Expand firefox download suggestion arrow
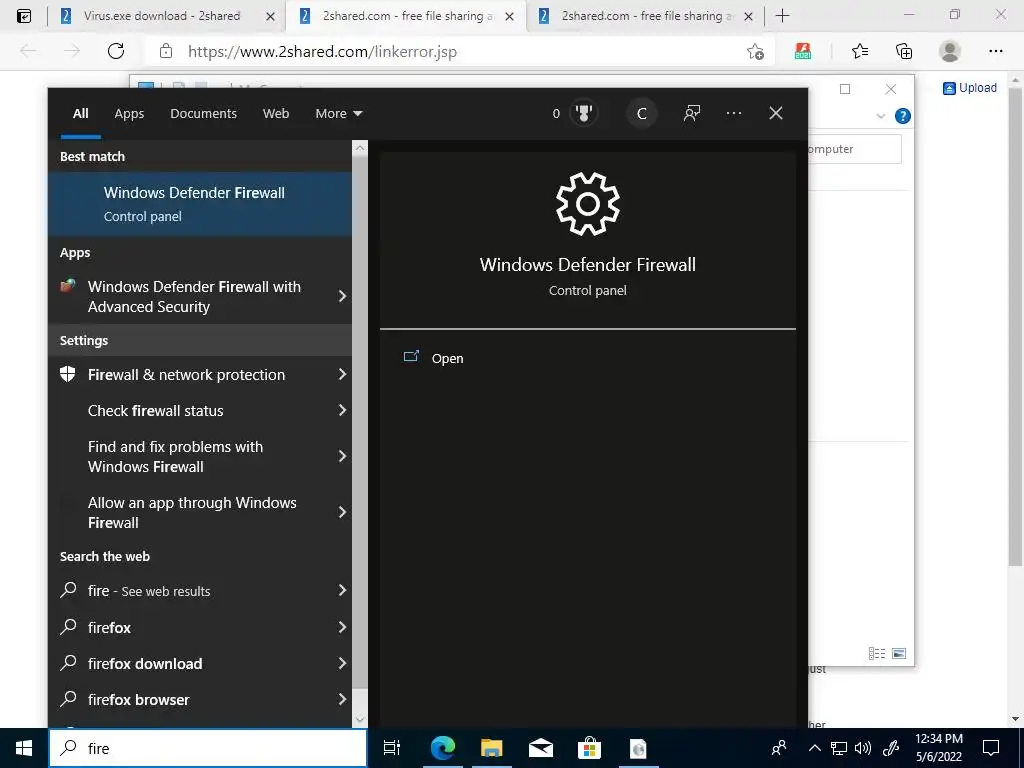This screenshot has width=1024, height=768. (342, 664)
